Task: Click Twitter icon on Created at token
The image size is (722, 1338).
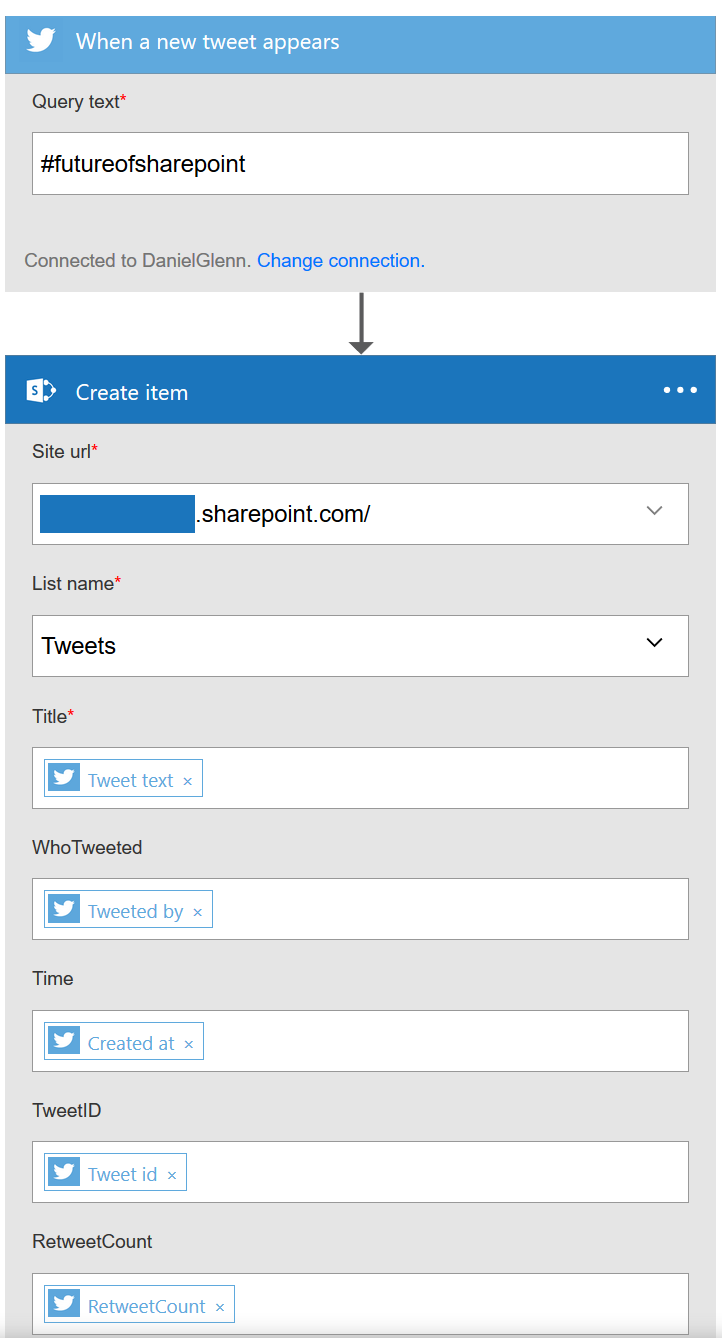Action: tap(65, 1042)
